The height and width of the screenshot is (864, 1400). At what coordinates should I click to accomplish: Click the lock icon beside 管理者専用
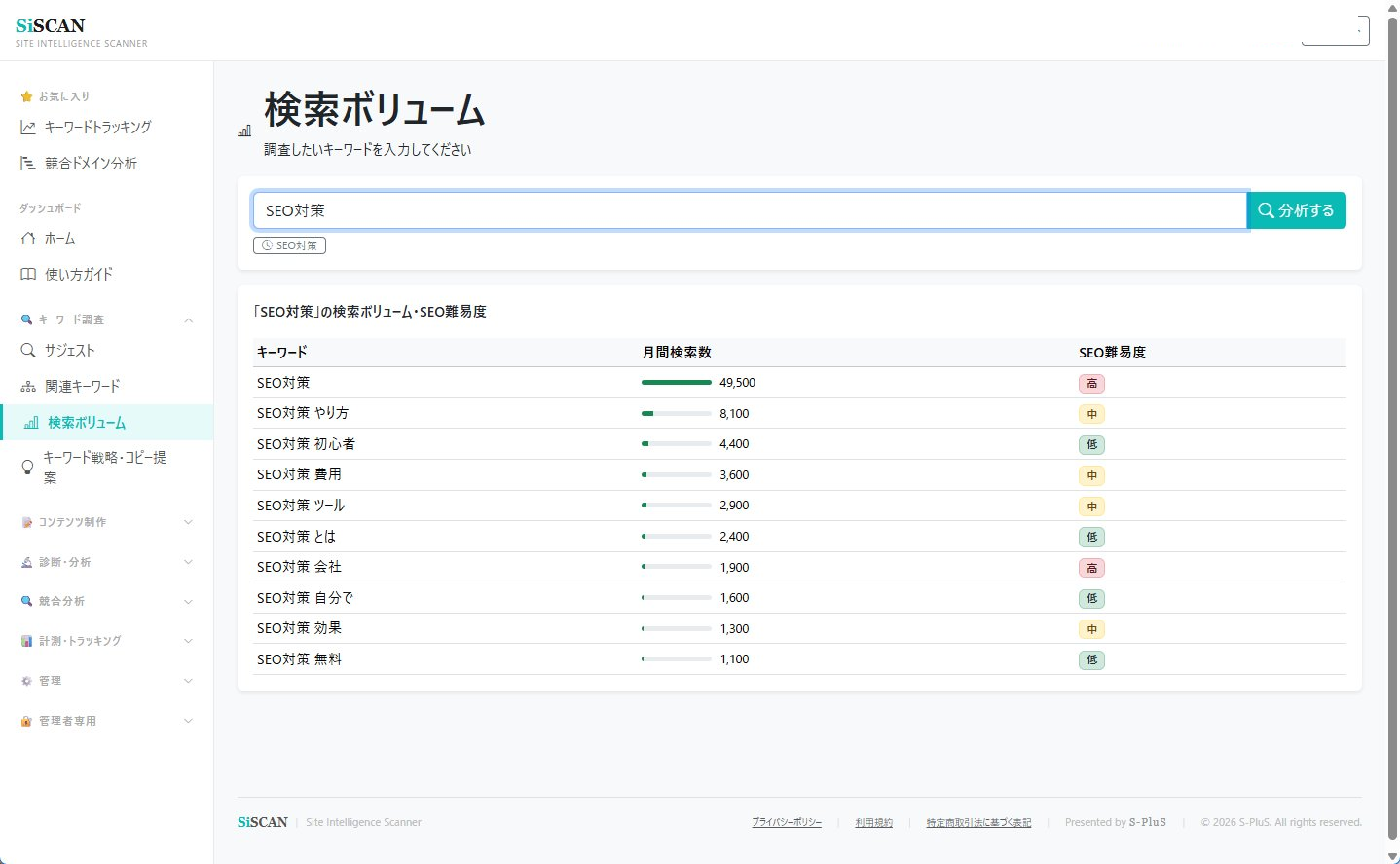[26, 722]
